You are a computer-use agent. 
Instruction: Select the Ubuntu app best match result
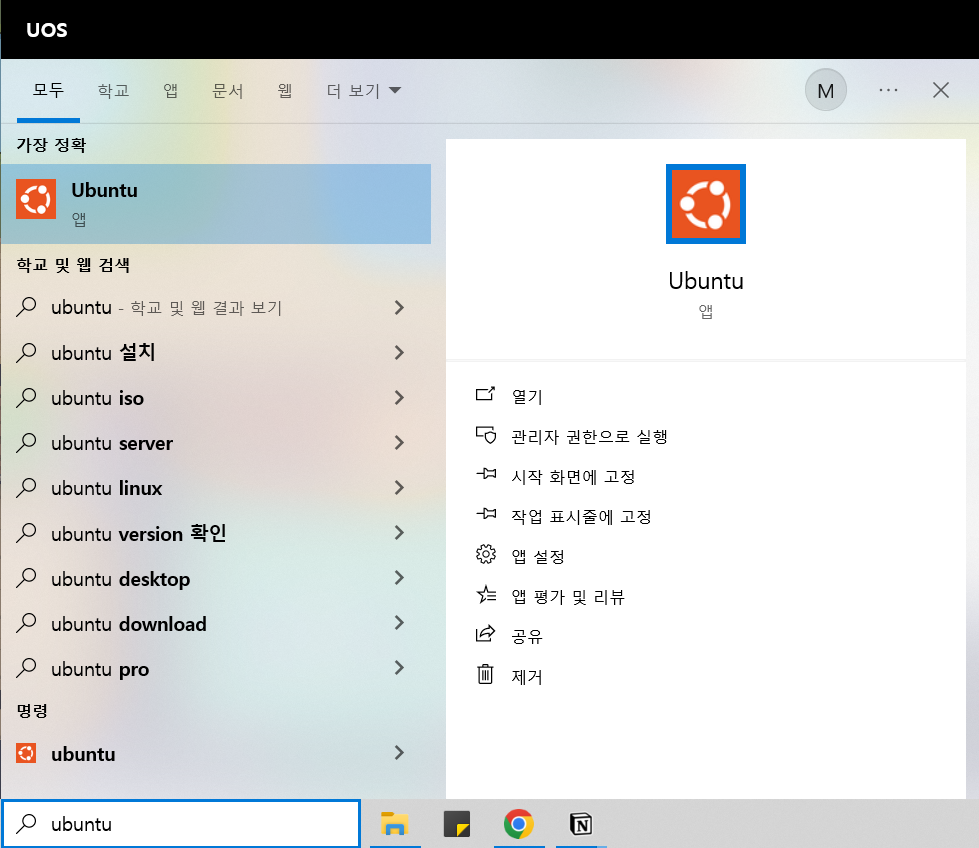pyautogui.click(x=215, y=203)
